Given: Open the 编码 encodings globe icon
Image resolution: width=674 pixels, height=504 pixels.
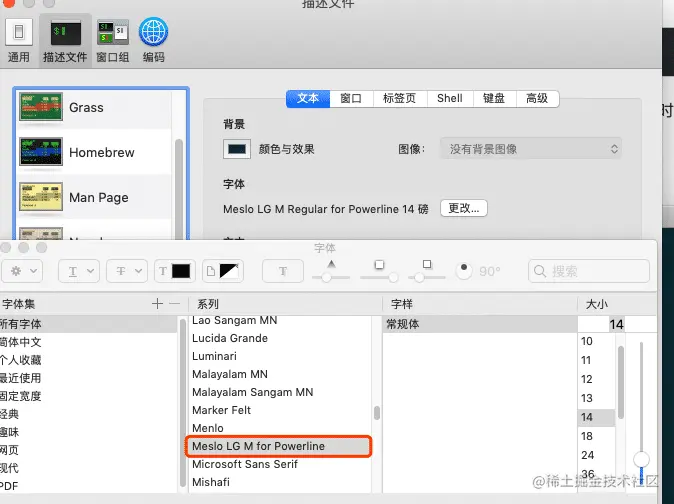Looking at the screenshot, I should (153, 40).
